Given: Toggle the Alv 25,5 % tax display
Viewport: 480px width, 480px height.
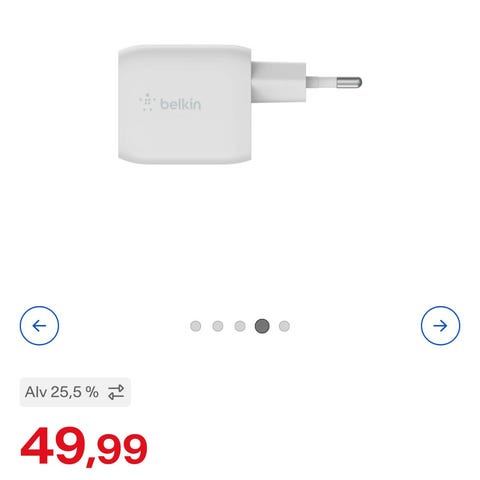Looking at the screenshot, I should tap(75, 392).
